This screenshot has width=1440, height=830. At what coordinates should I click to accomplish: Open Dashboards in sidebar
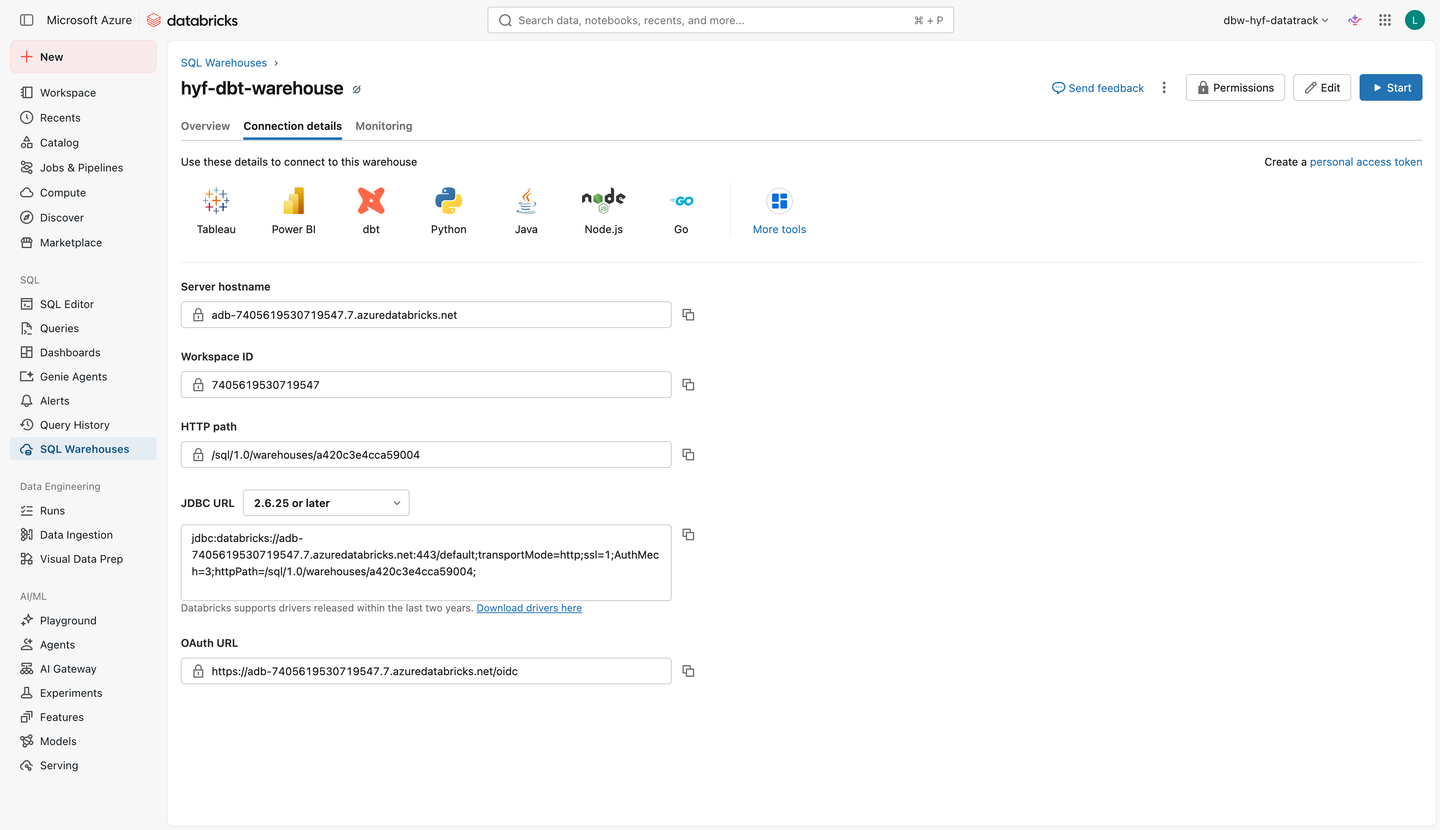83,352
